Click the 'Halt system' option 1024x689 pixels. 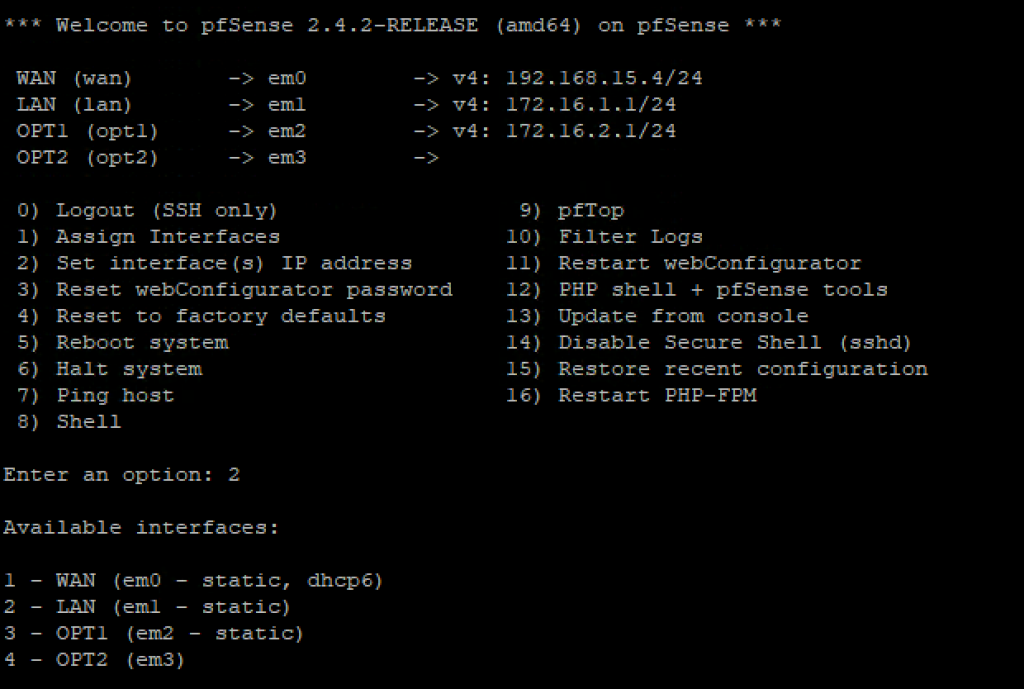[x=110, y=370]
